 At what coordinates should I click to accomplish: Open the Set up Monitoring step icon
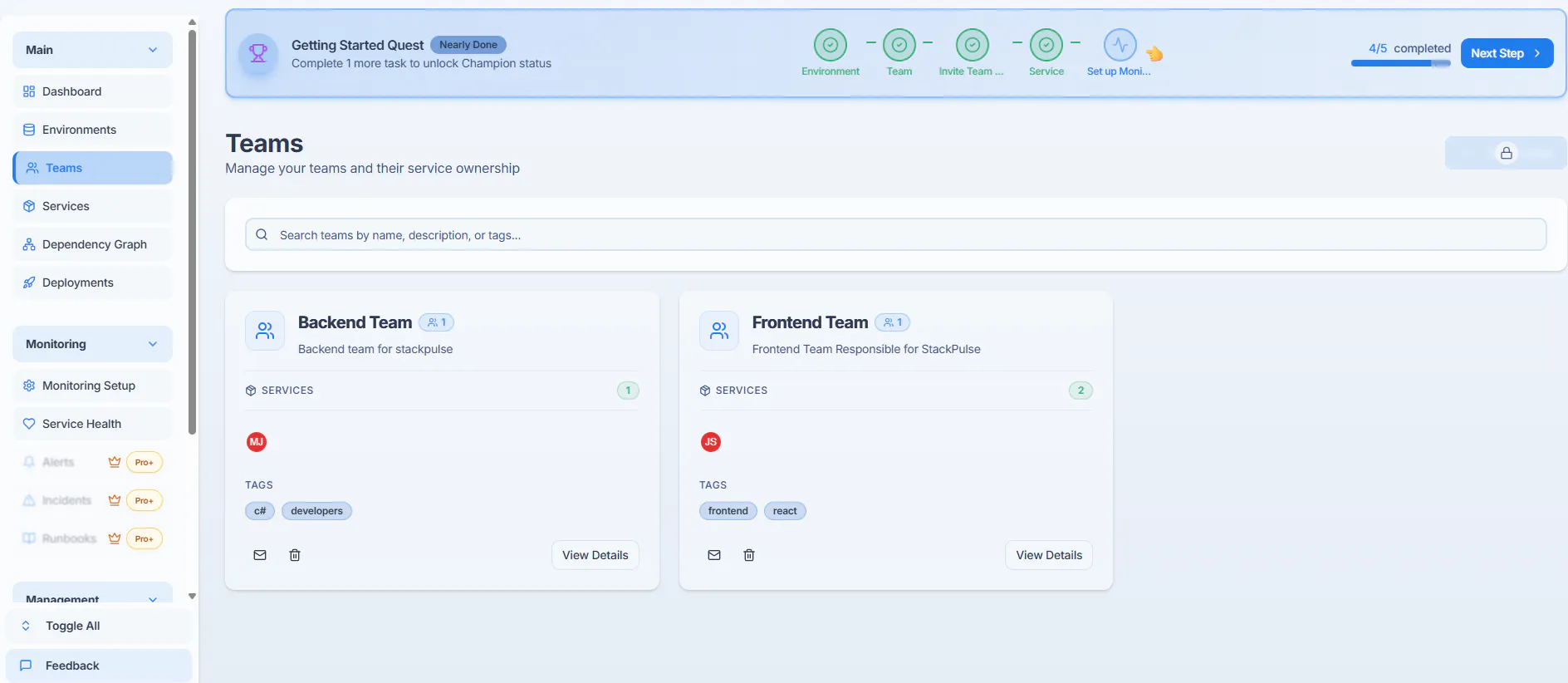pyautogui.click(x=1120, y=45)
